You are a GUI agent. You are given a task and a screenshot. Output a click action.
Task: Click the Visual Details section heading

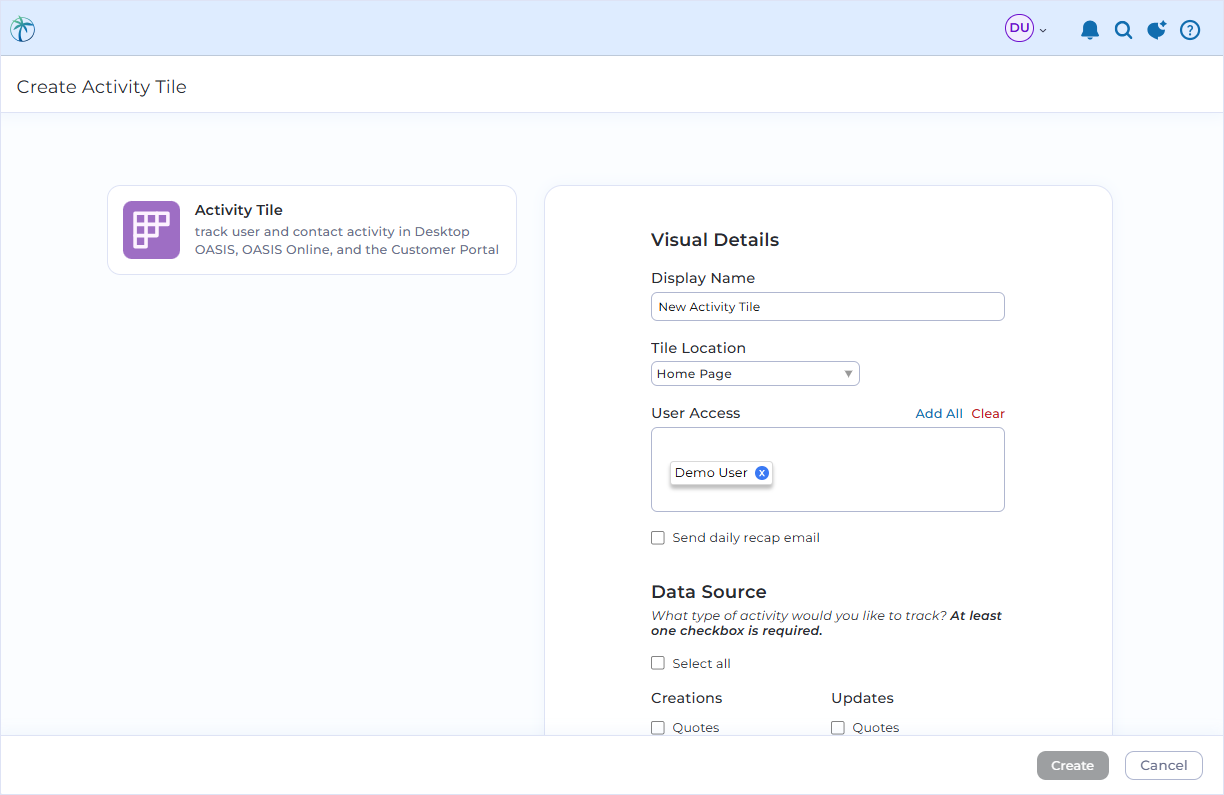[x=715, y=239]
